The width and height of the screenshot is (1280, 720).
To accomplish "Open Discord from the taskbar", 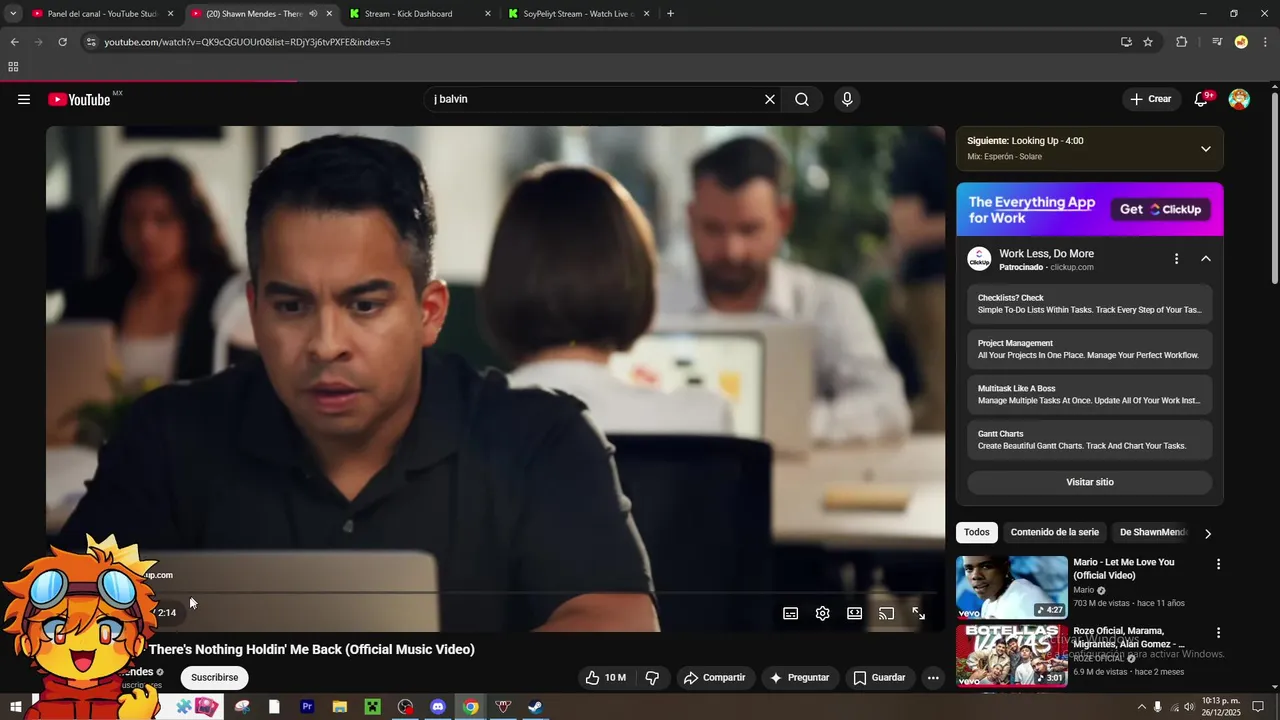I will [437, 707].
